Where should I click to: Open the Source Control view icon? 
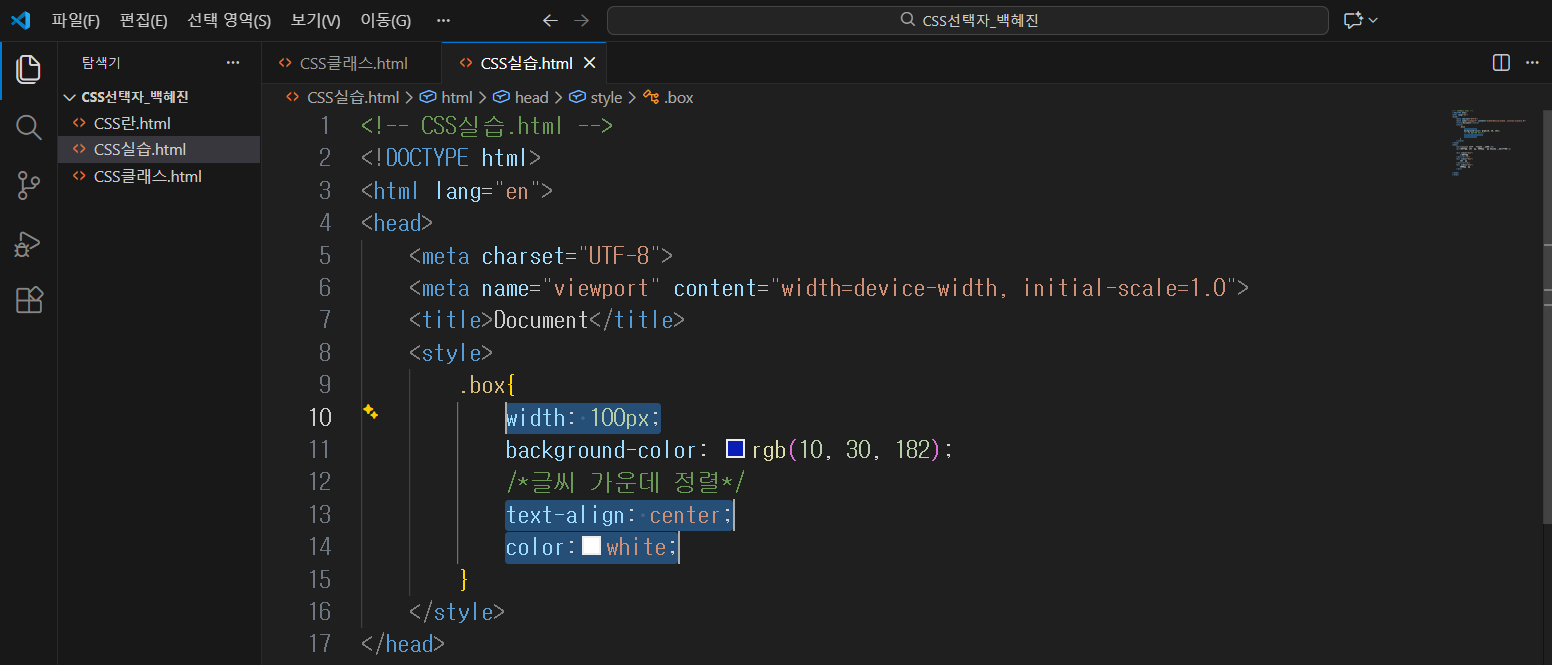(x=29, y=185)
